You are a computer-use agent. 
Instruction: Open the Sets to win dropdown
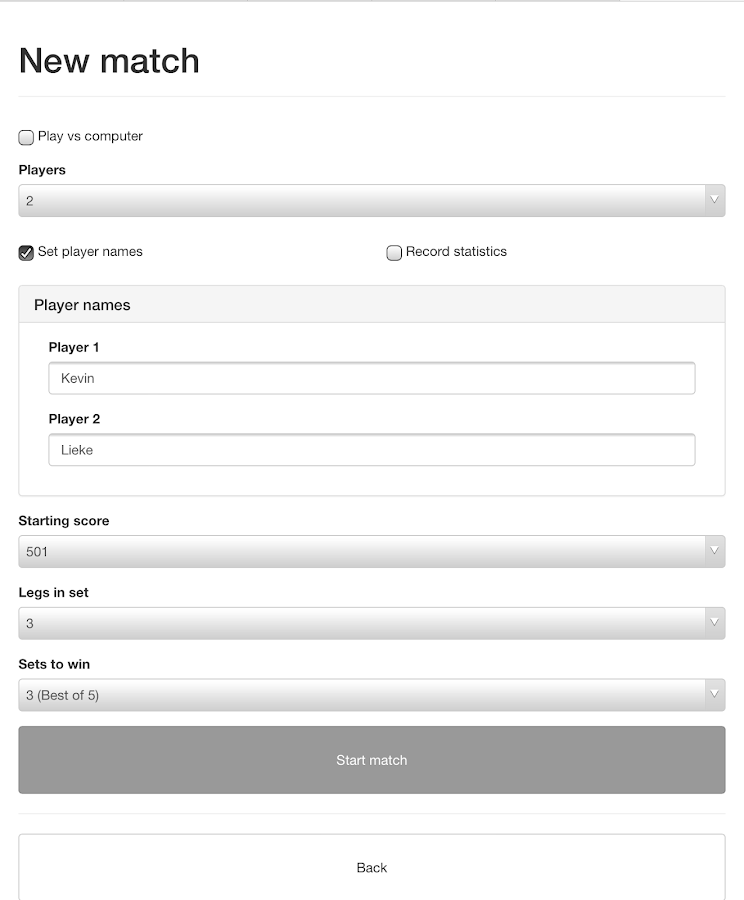[360, 695]
